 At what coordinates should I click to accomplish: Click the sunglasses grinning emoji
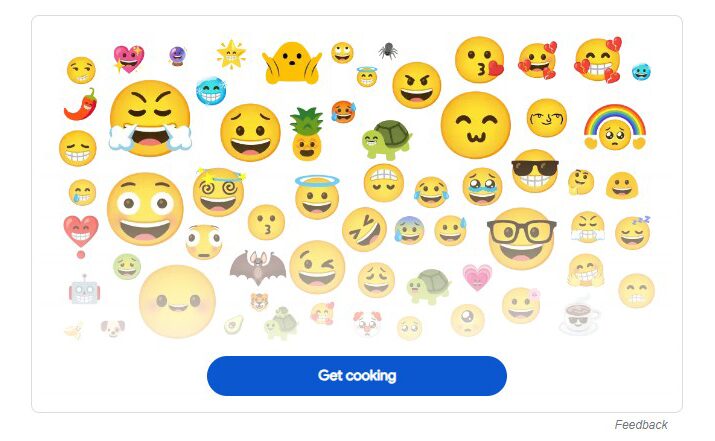point(535,171)
